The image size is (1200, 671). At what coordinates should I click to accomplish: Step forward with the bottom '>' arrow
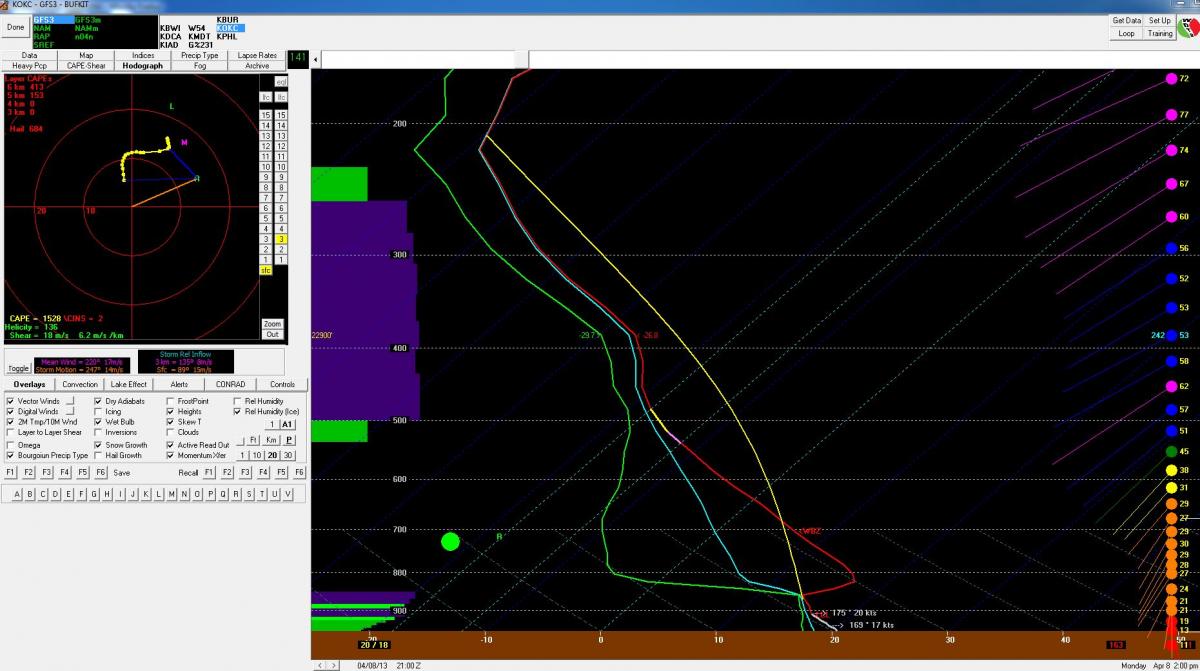pos(333,665)
